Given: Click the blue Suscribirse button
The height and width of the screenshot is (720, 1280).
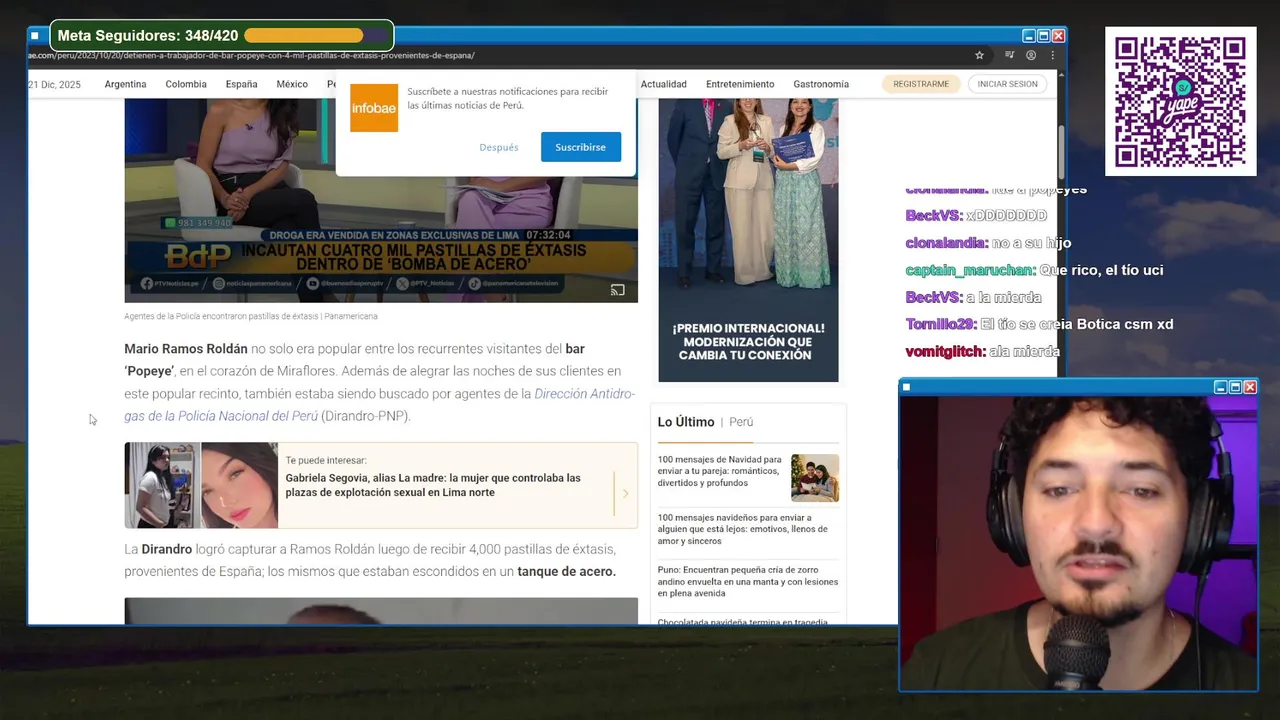Looking at the screenshot, I should click(x=581, y=147).
